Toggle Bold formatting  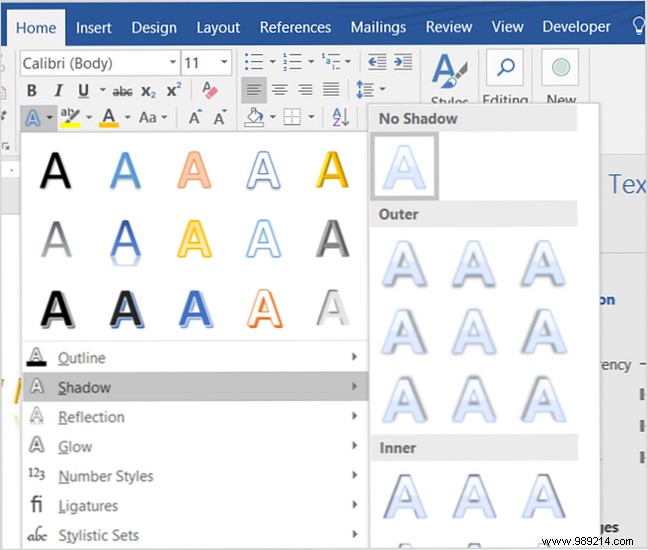pyautogui.click(x=31, y=90)
